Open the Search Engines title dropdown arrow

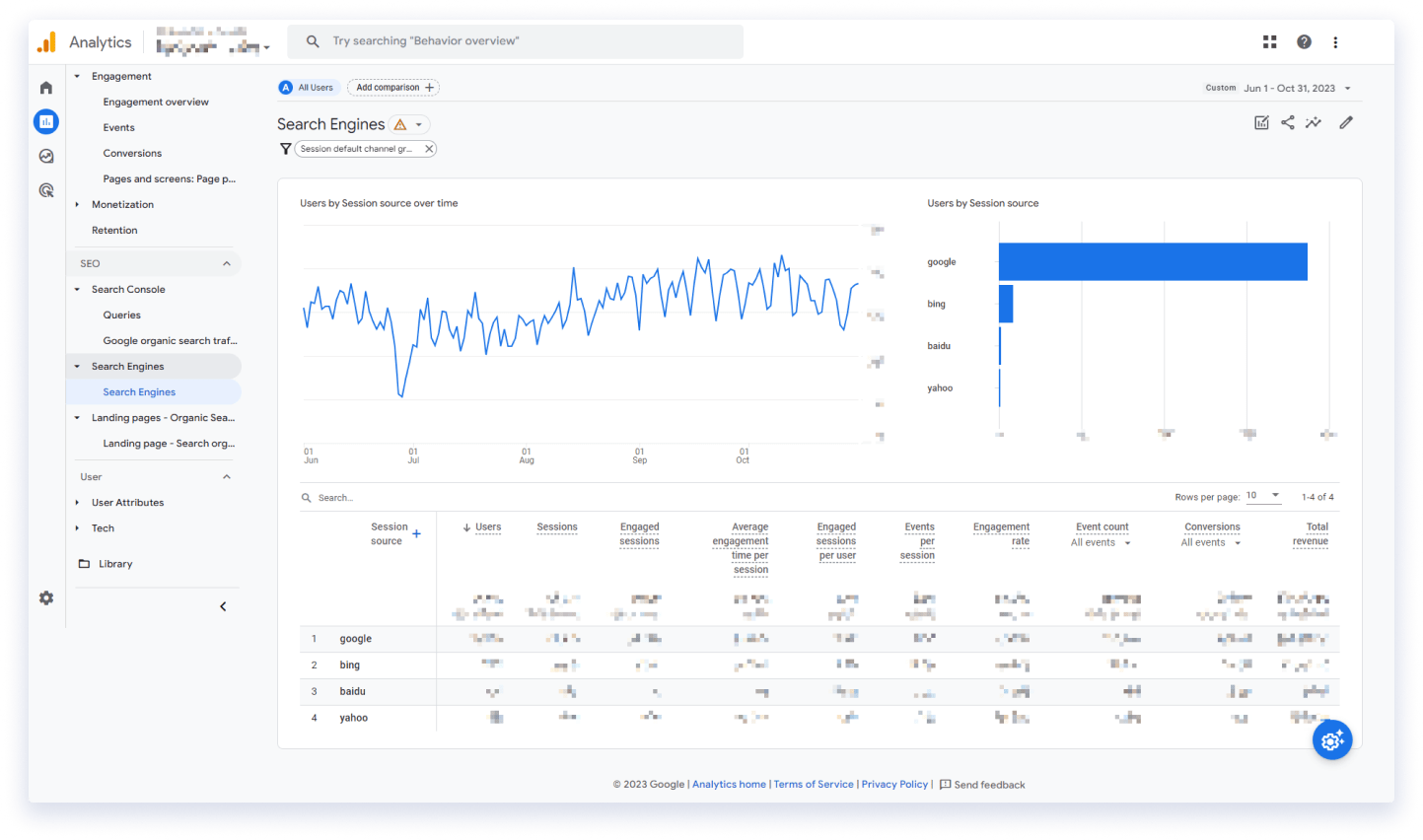tap(419, 124)
